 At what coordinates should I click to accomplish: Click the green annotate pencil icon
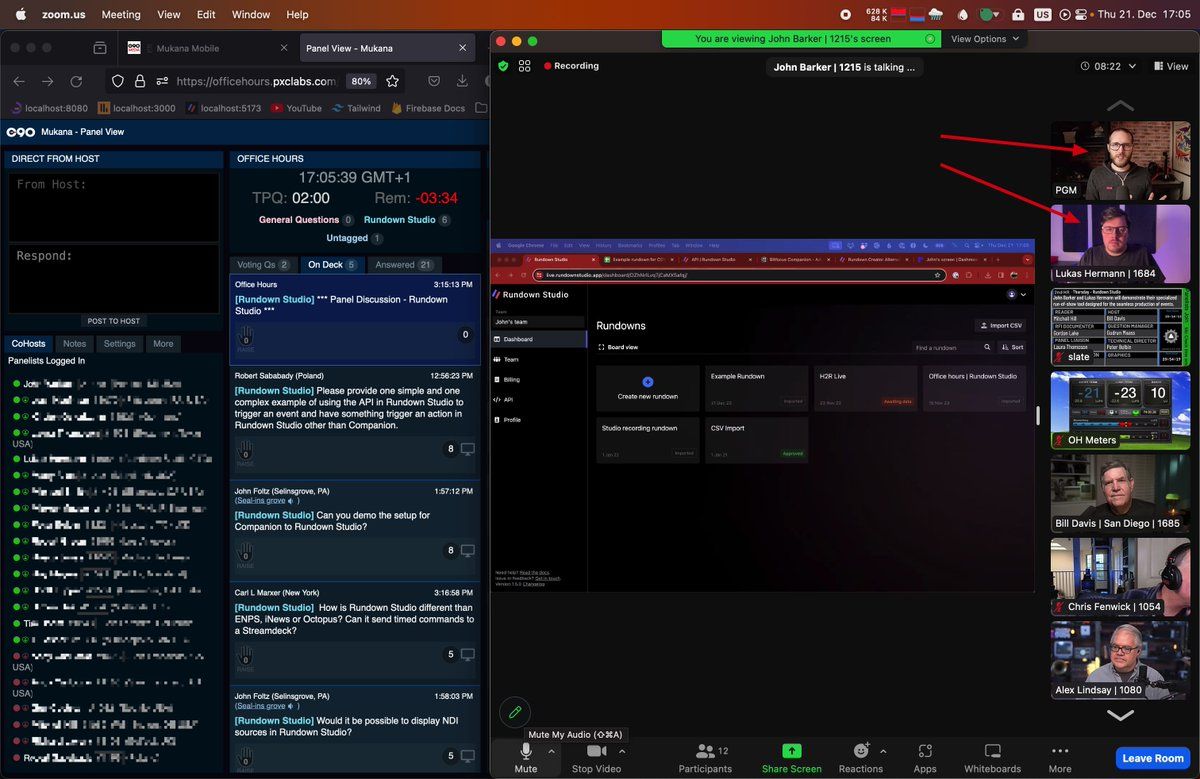click(x=515, y=712)
